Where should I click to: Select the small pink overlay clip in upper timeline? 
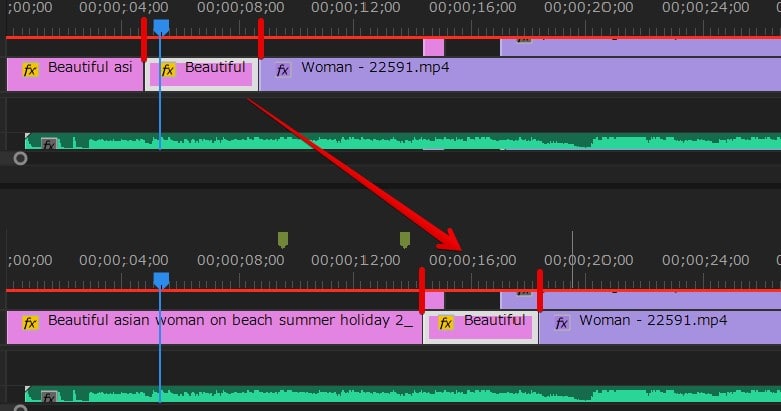coord(433,48)
